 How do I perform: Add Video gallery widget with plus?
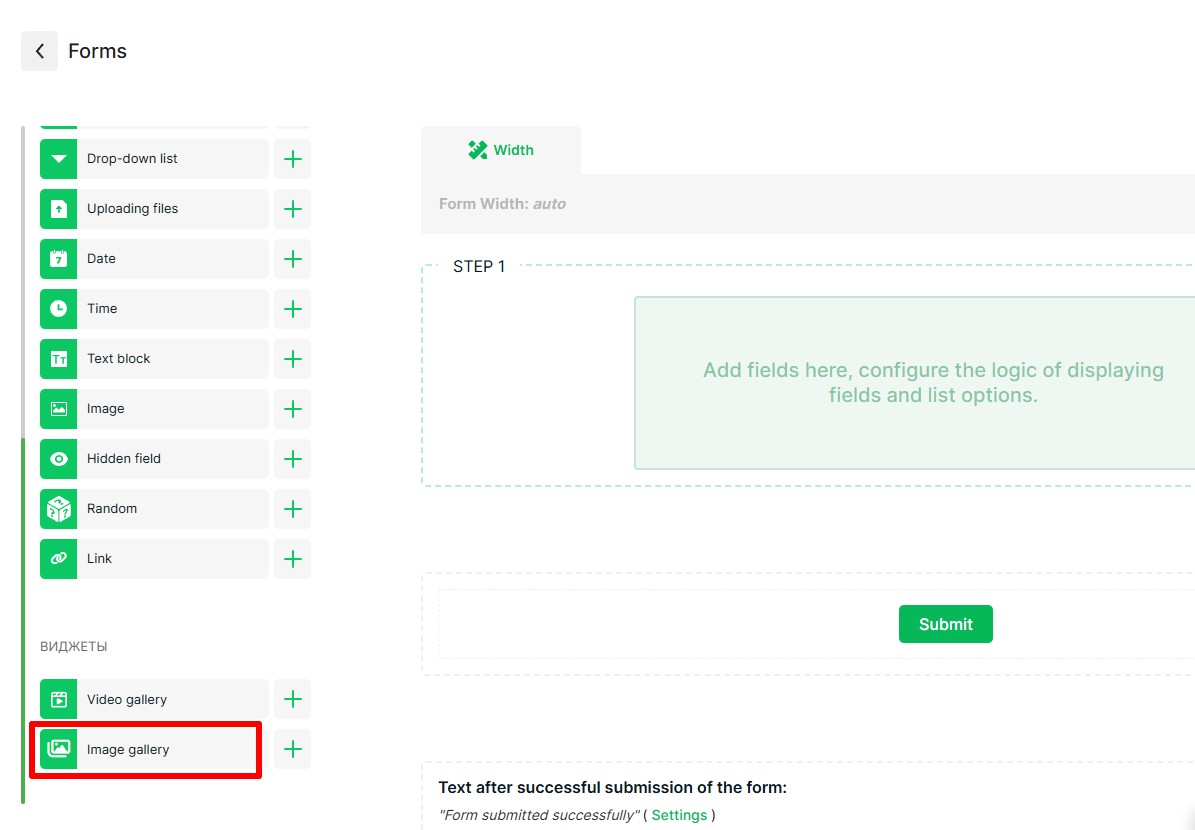tap(292, 699)
